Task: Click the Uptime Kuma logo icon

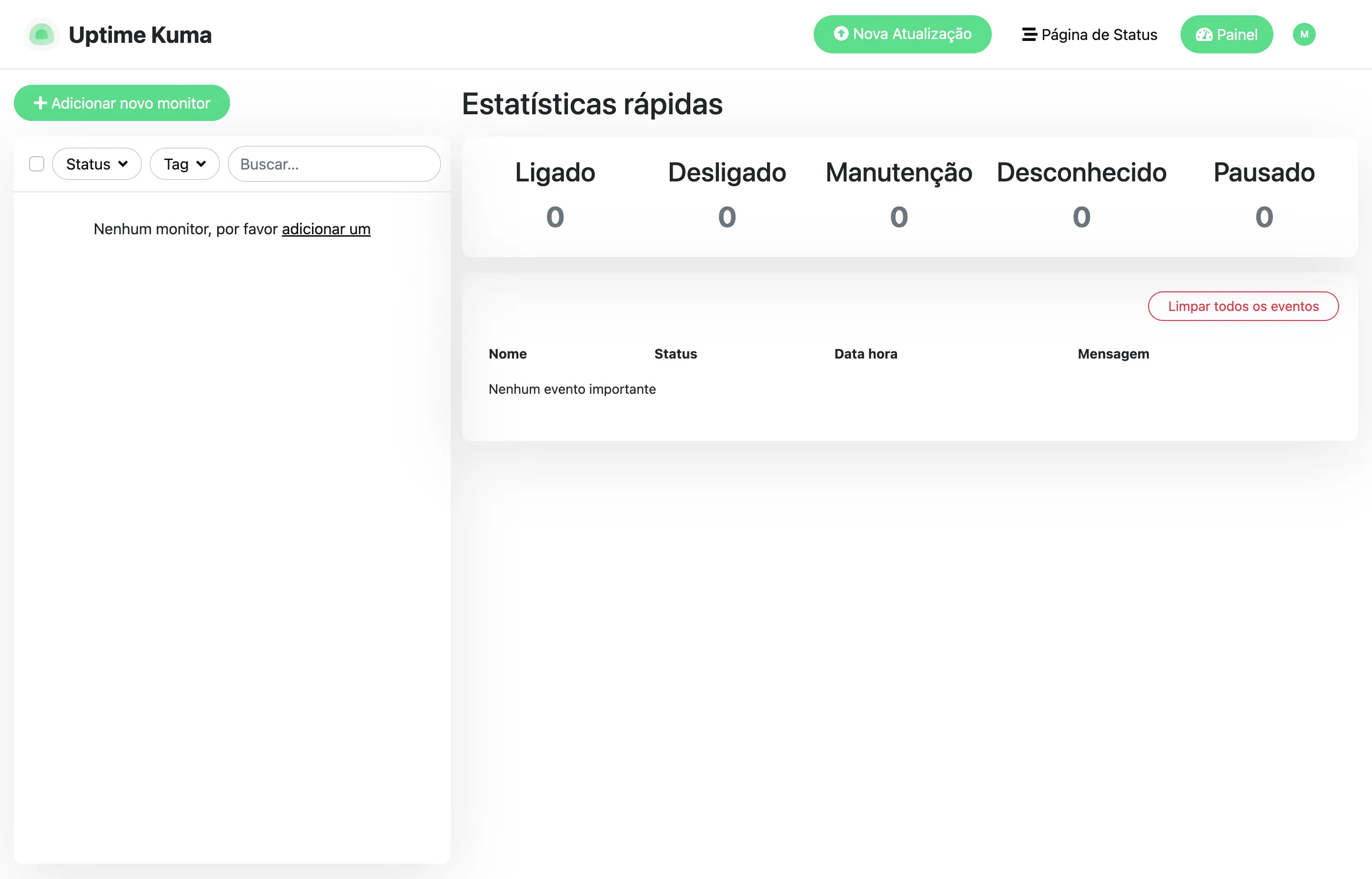Action: coord(41,34)
